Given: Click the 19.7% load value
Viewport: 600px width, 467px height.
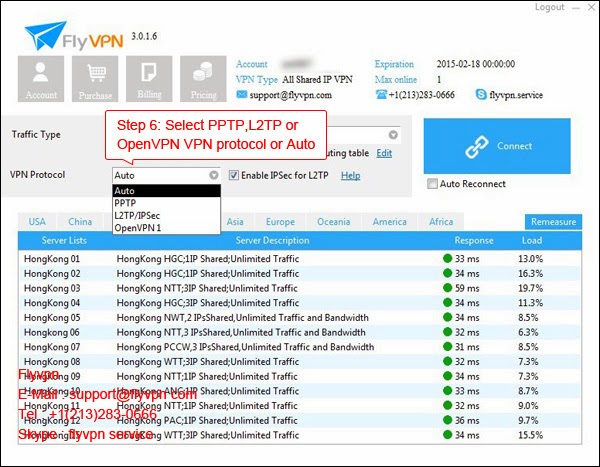Looking at the screenshot, I should 530,288.
